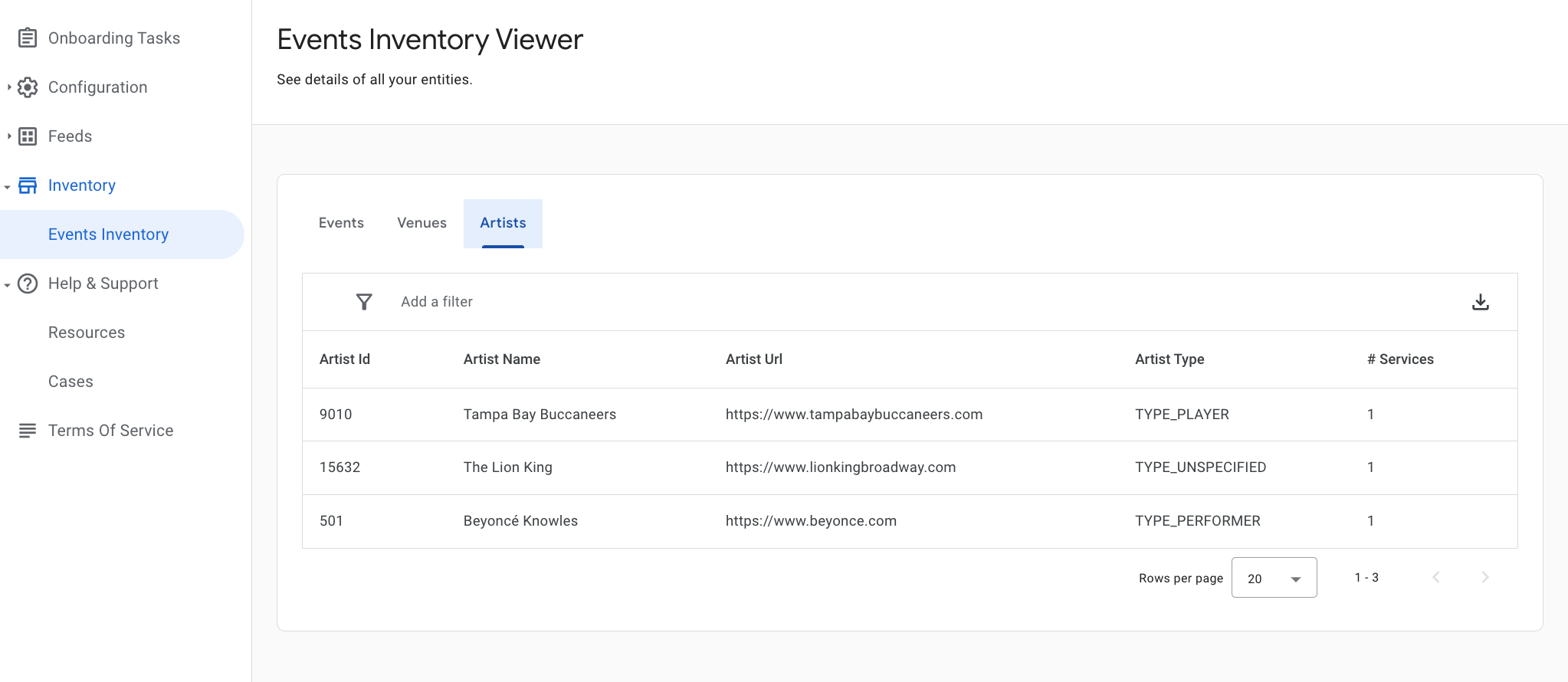The width and height of the screenshot is (1568, 682).
Task: Download the artists table data
Action: tap(1480, 302)
